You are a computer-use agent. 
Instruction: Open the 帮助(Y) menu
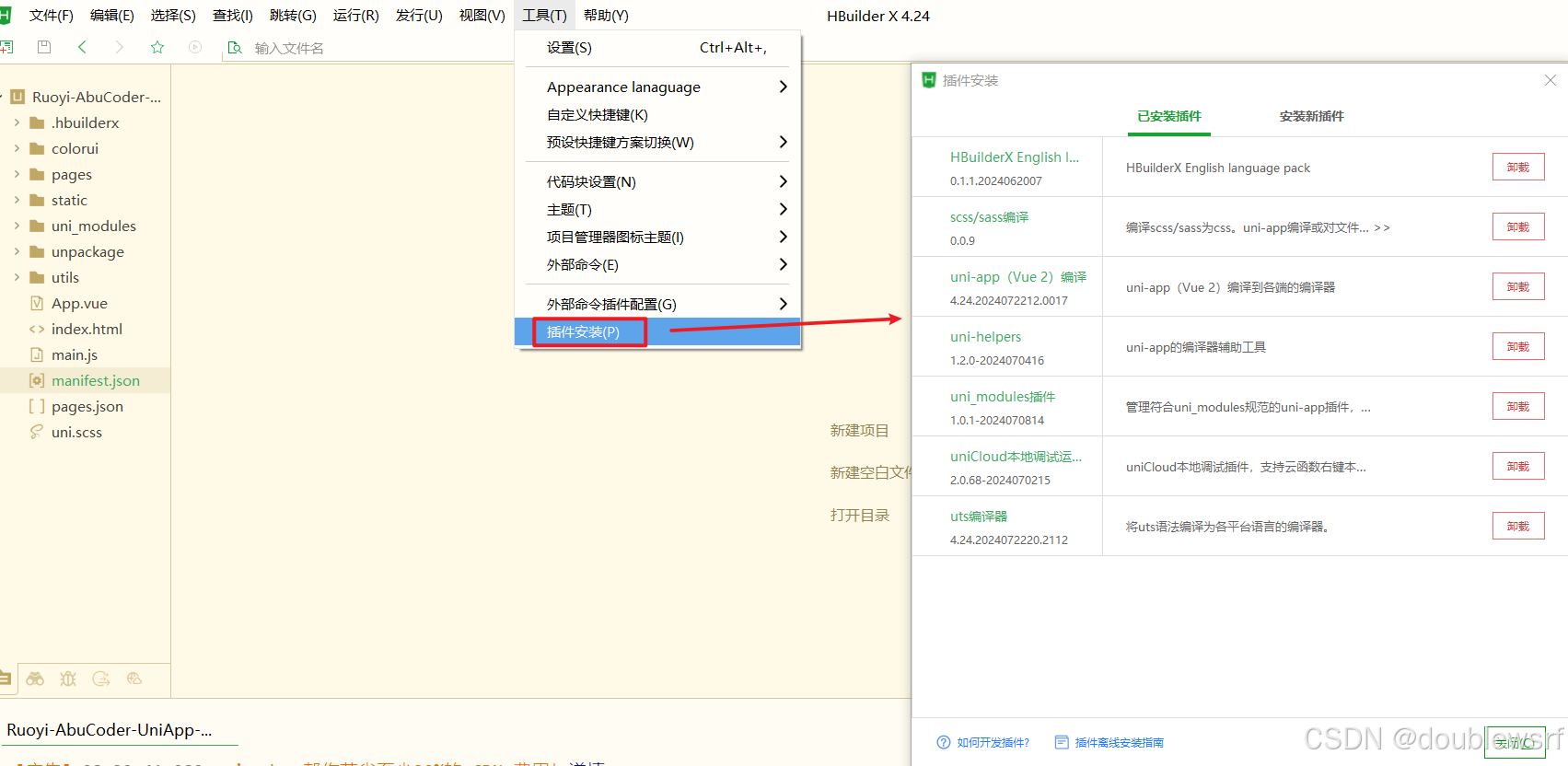click(606, 16)
